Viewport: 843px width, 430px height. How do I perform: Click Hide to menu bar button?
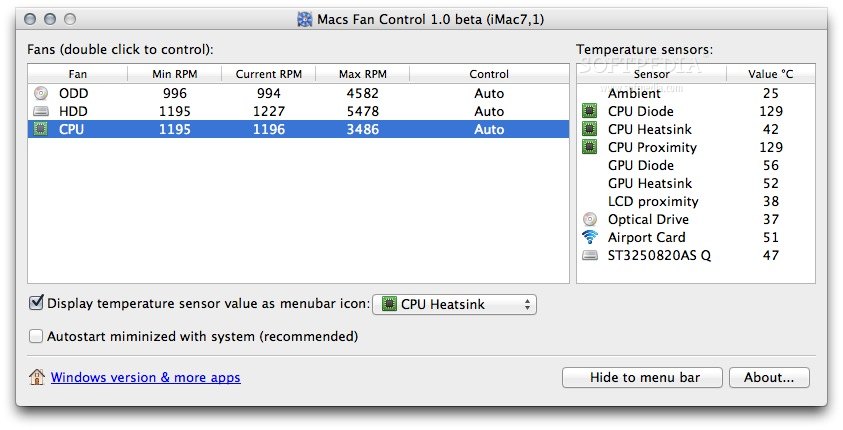642,377
